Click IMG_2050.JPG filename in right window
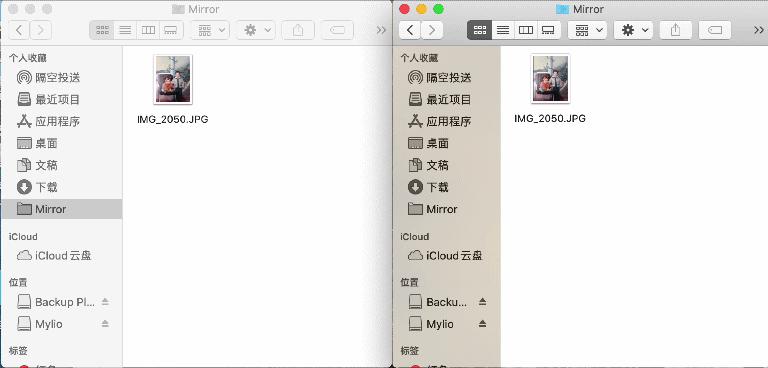768x368 pixels. coord(550,119)
